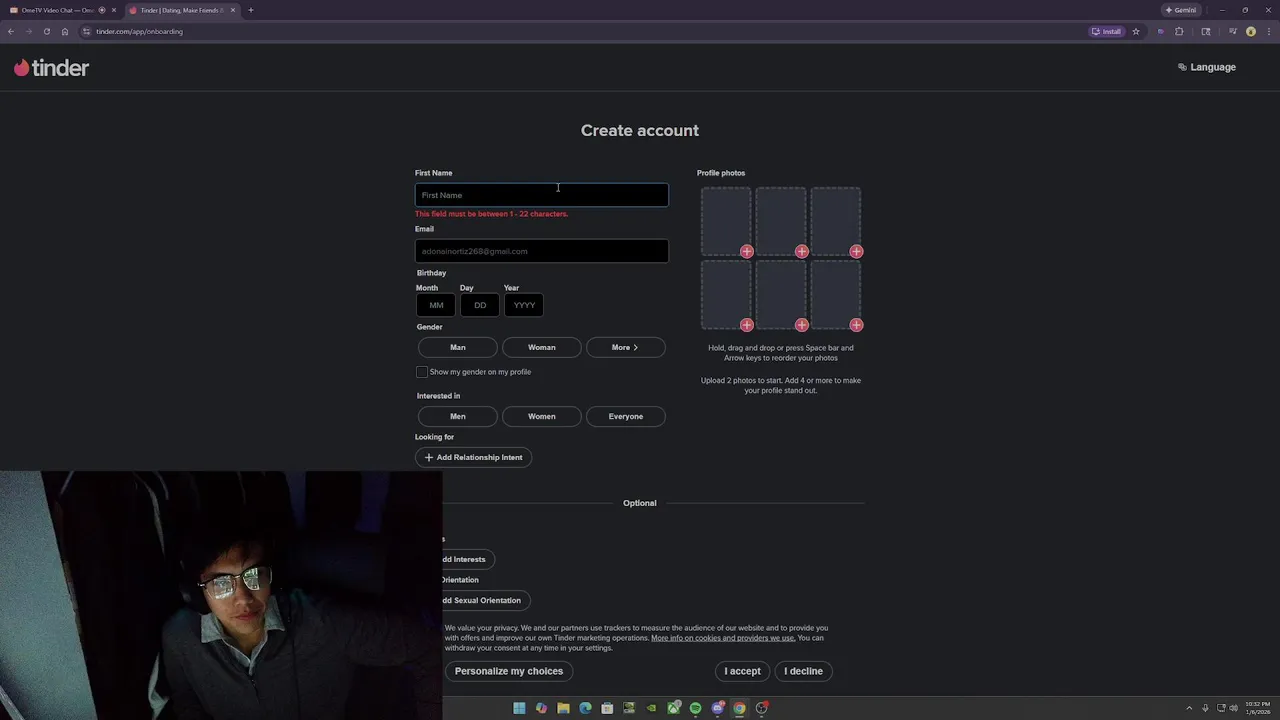
Task: Focus the First Name input field
Action: [x=542, y=195]
